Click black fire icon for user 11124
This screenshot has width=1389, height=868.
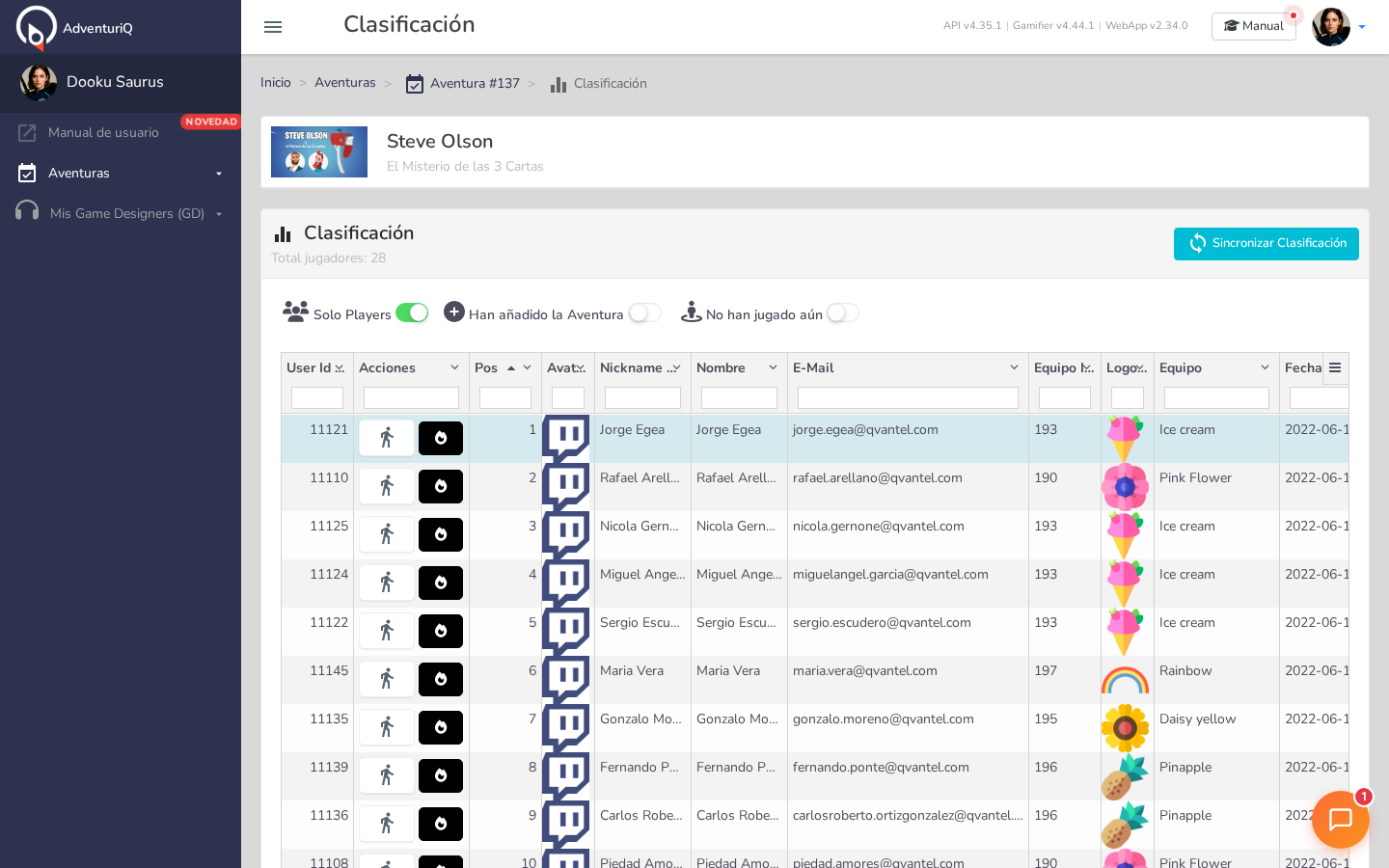[441, 583]
